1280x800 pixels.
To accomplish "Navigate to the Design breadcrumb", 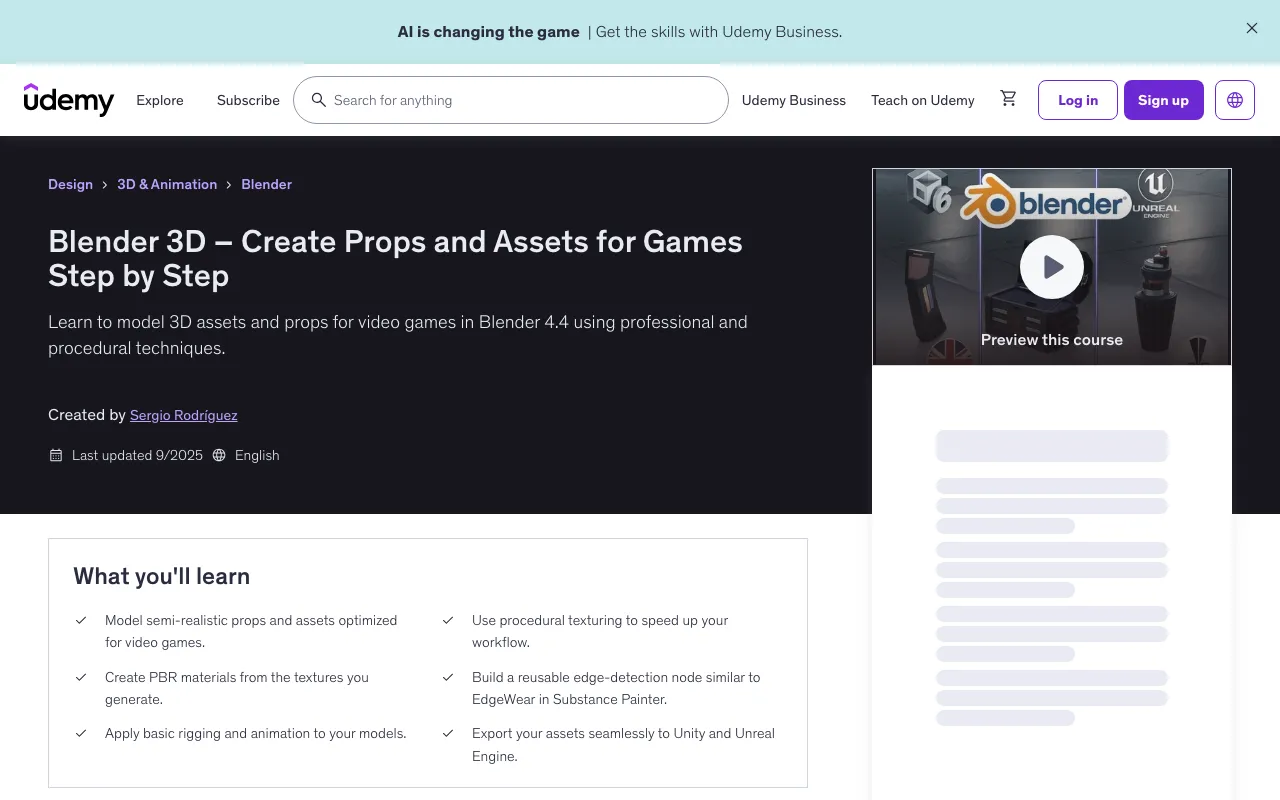I will coord(70,184).
